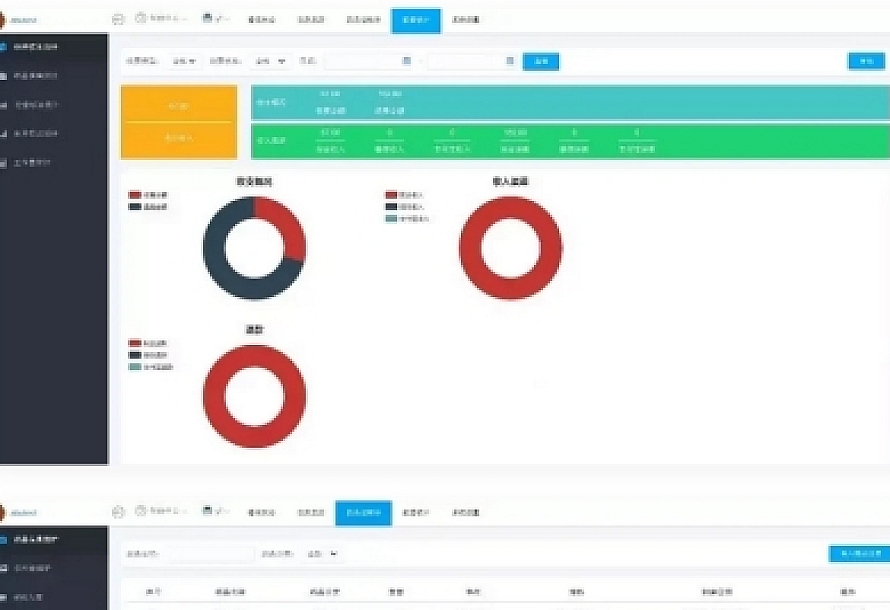This screenshot has width=890, height=610.
Task: Toggle the dark legend entry of the top-left donut chart
Action: click(135, 206)
